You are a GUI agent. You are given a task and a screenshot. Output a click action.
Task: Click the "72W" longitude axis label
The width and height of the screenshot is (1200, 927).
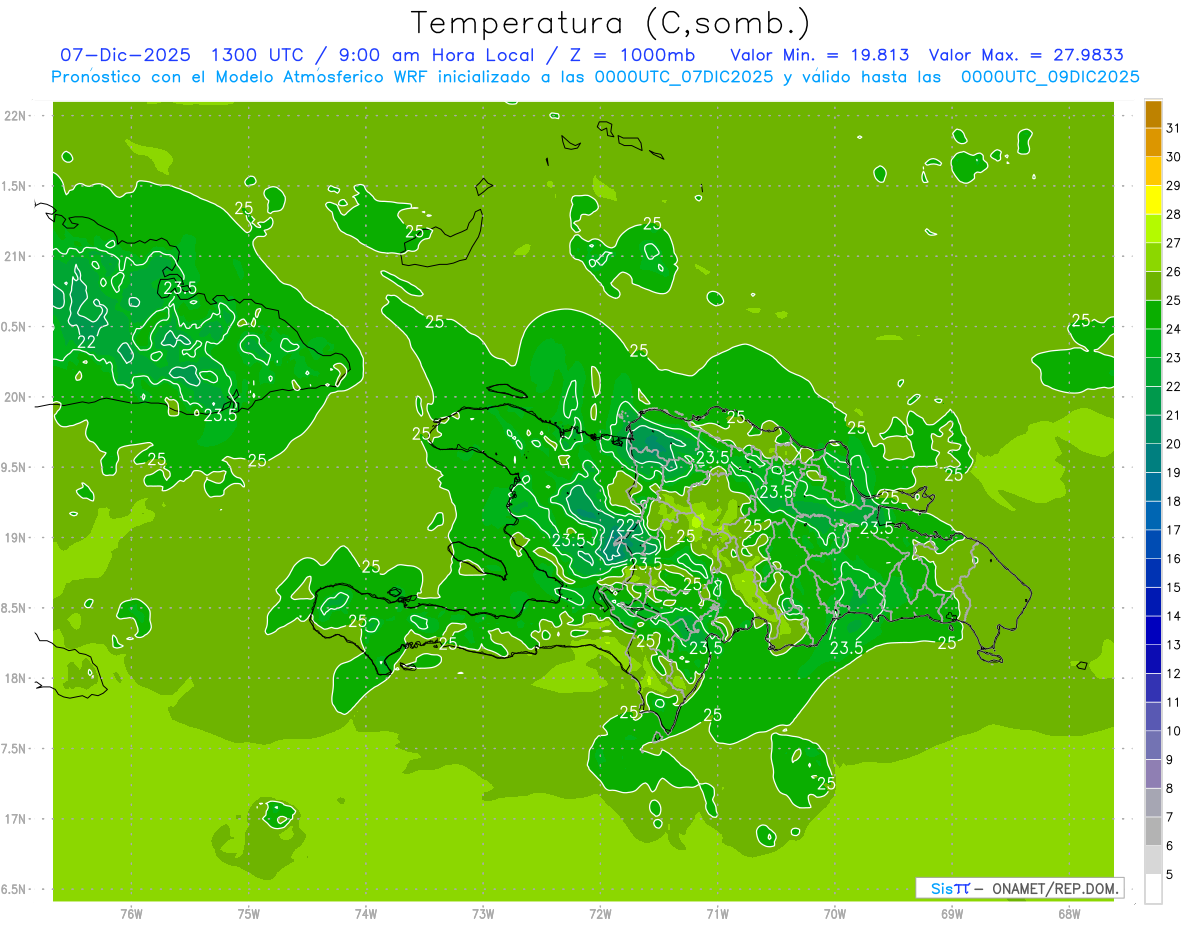pos(600,913)
